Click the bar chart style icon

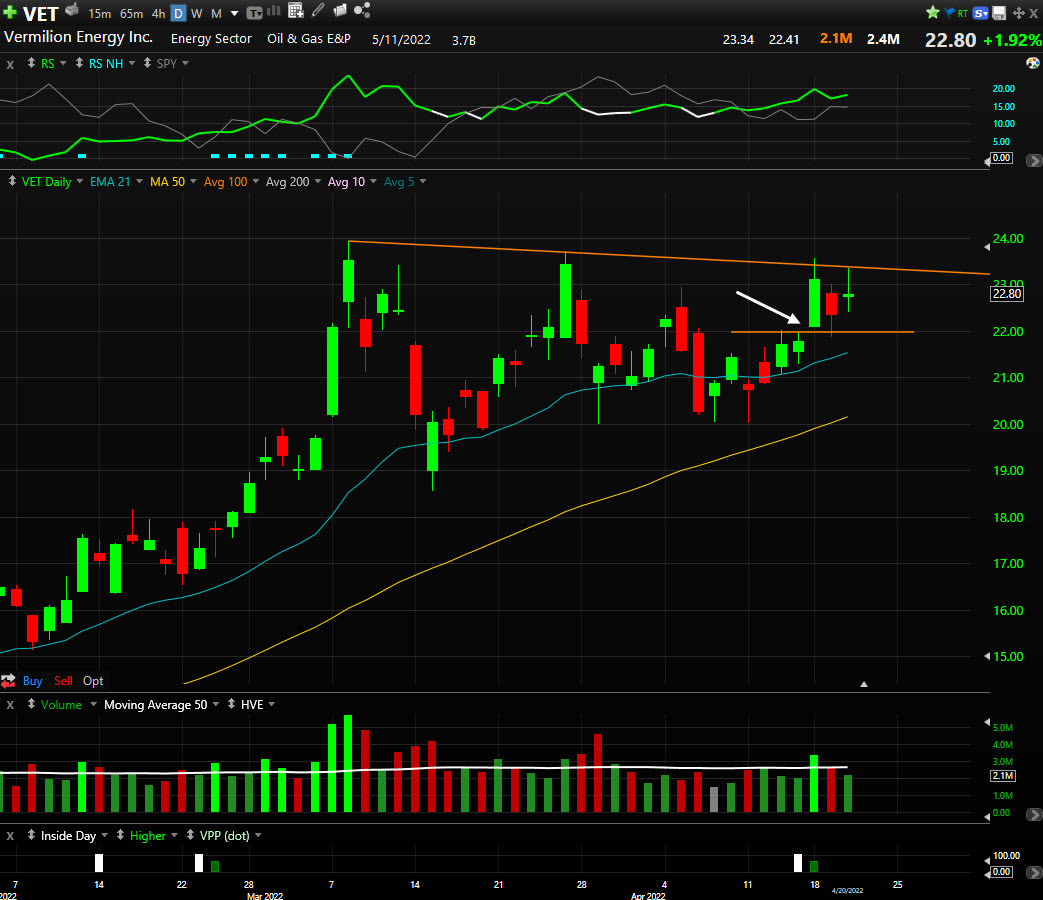(x=273, y=11)
